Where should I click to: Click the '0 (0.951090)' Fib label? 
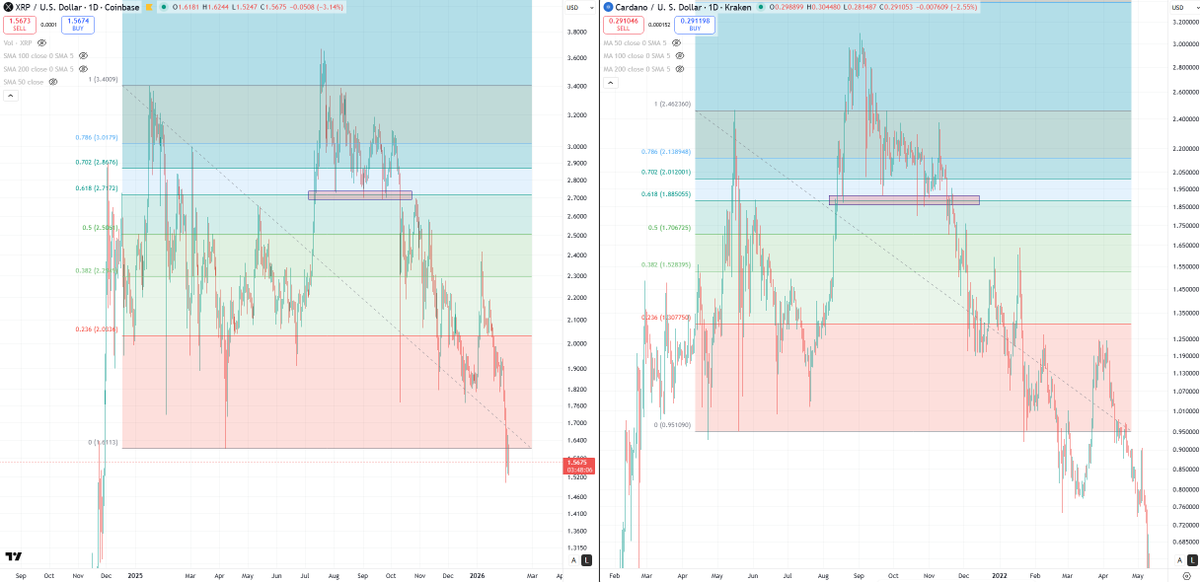tap(672, 425)
